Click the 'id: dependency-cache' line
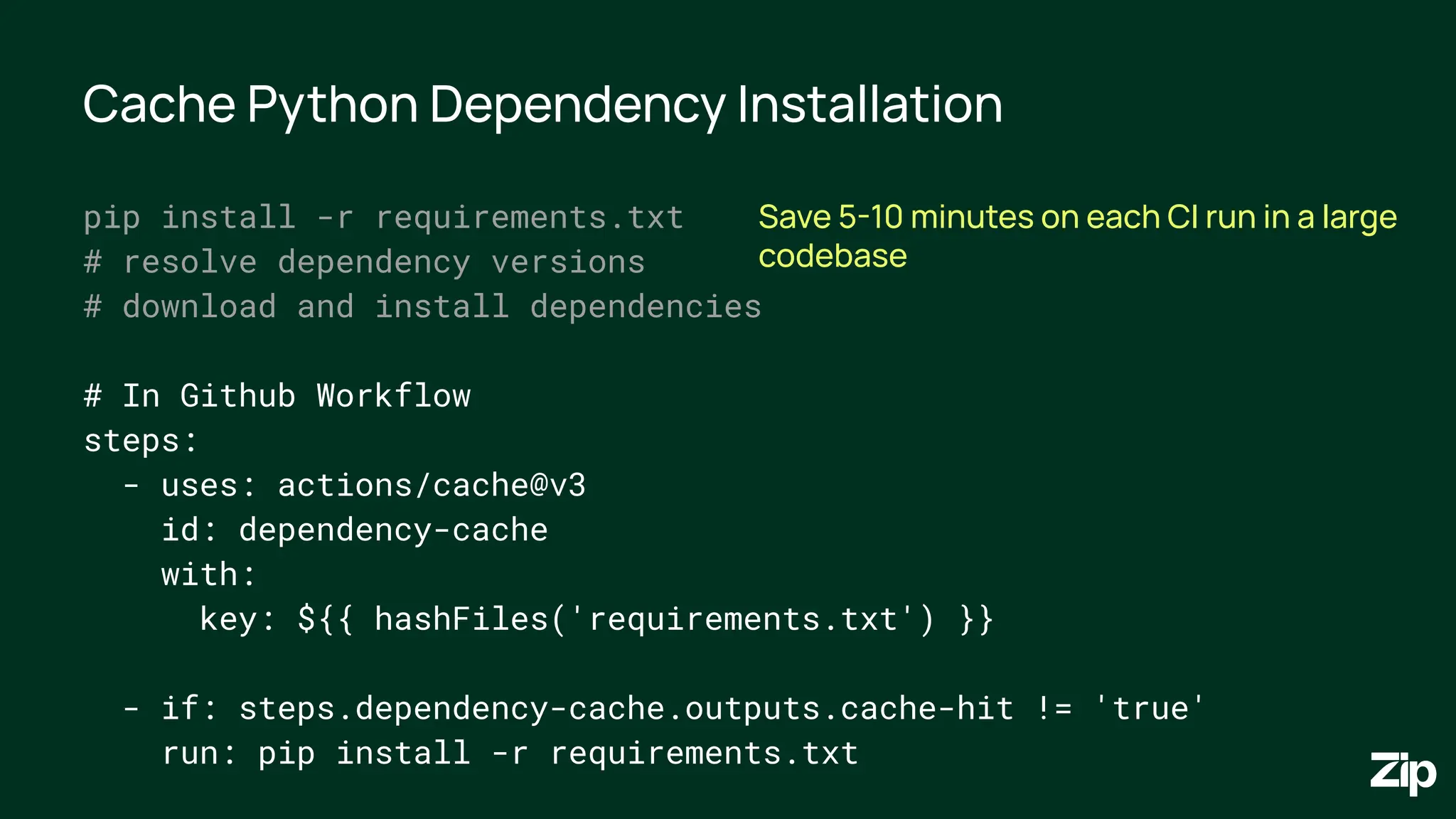This screenshot has width=1456, height=819. coord(355,530)
